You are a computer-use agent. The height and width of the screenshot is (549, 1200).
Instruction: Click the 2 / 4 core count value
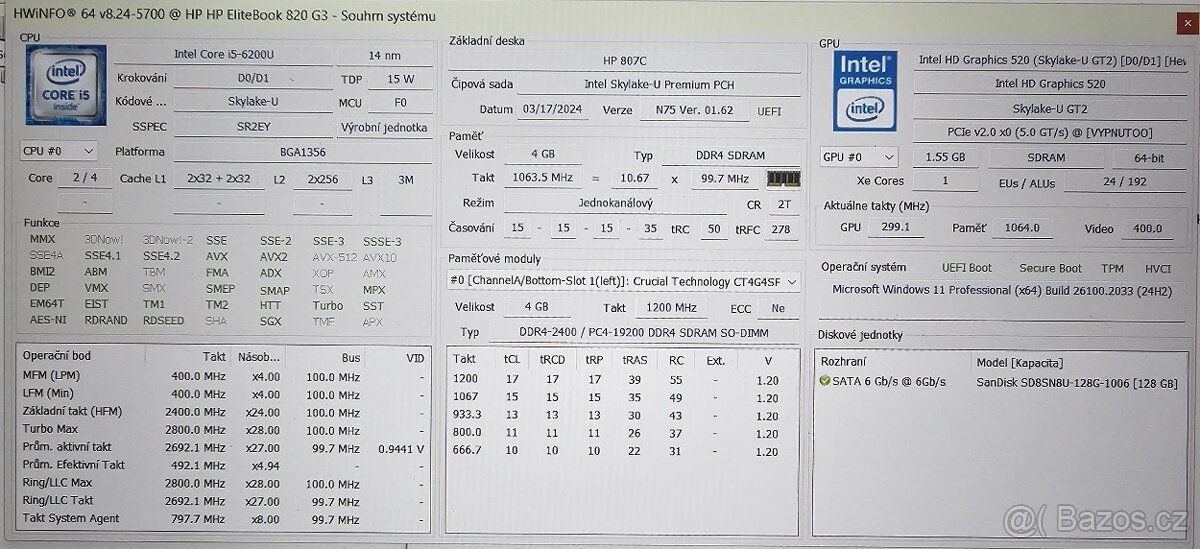[85, 178]
